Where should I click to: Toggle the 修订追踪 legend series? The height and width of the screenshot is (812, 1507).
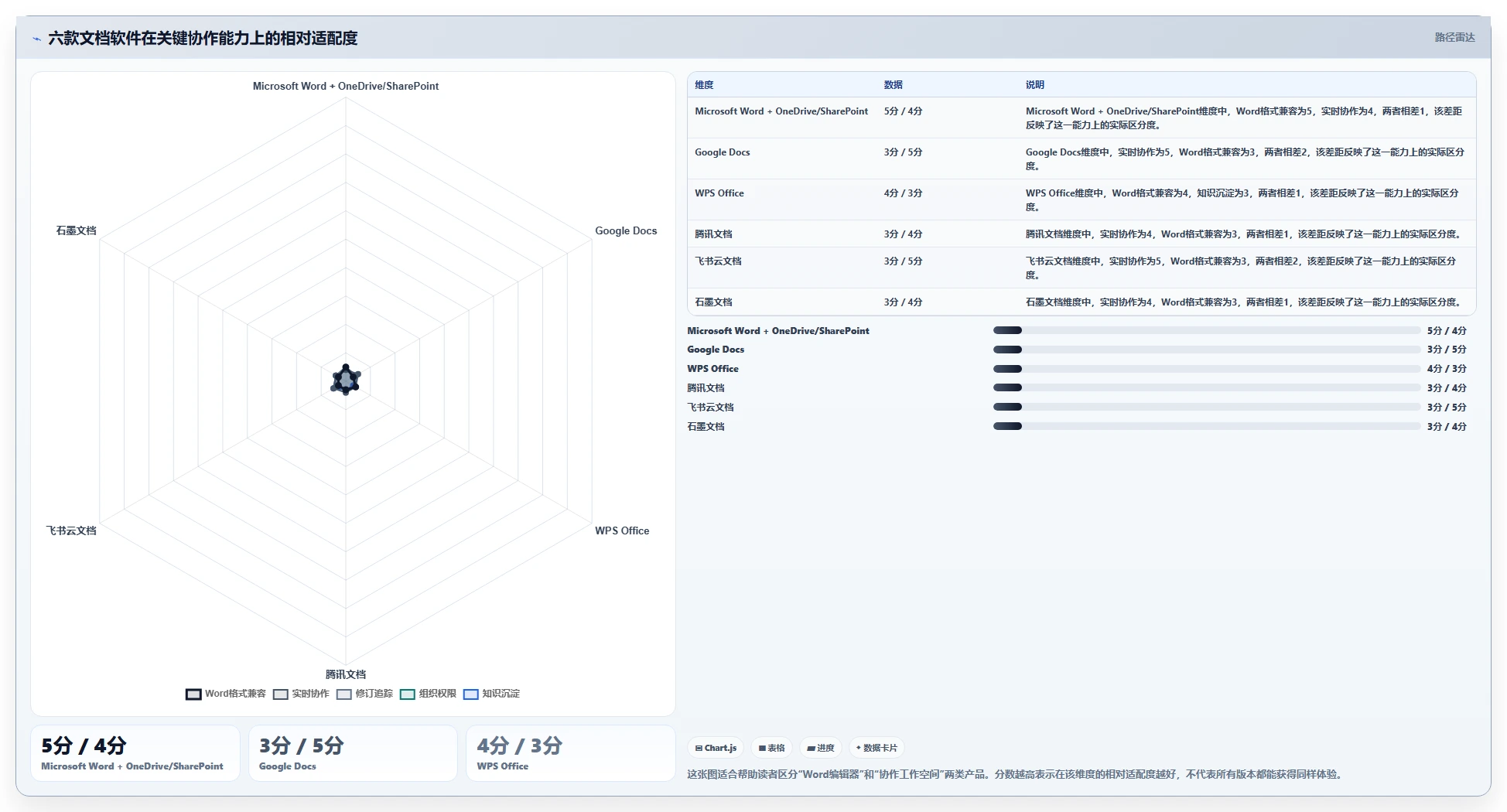coord(364,694)
